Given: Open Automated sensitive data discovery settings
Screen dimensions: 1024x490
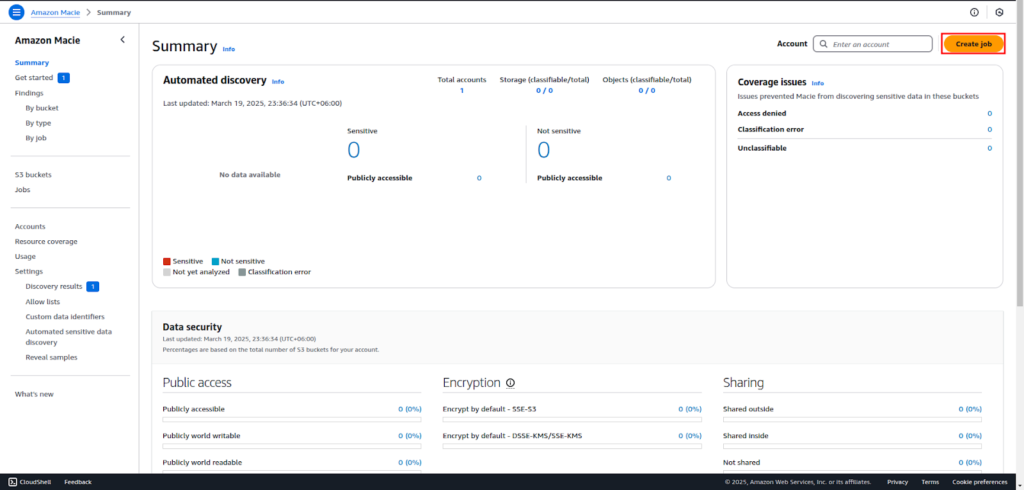Looking at the screenshot, I should 69,336.
